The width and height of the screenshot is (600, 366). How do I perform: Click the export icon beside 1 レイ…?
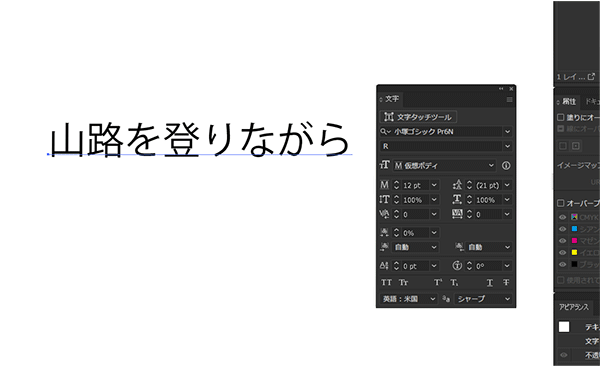tap(591, 77)
